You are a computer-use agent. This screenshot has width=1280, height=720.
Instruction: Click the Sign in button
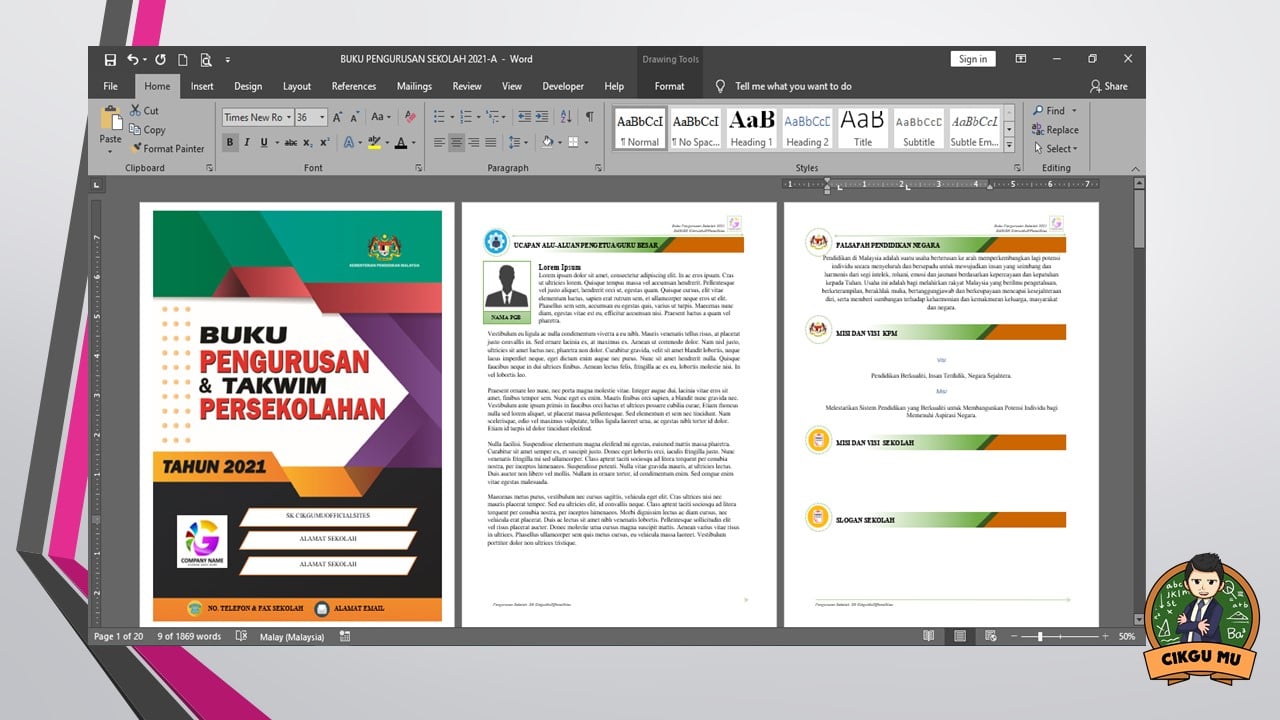(x=973, y=59)
